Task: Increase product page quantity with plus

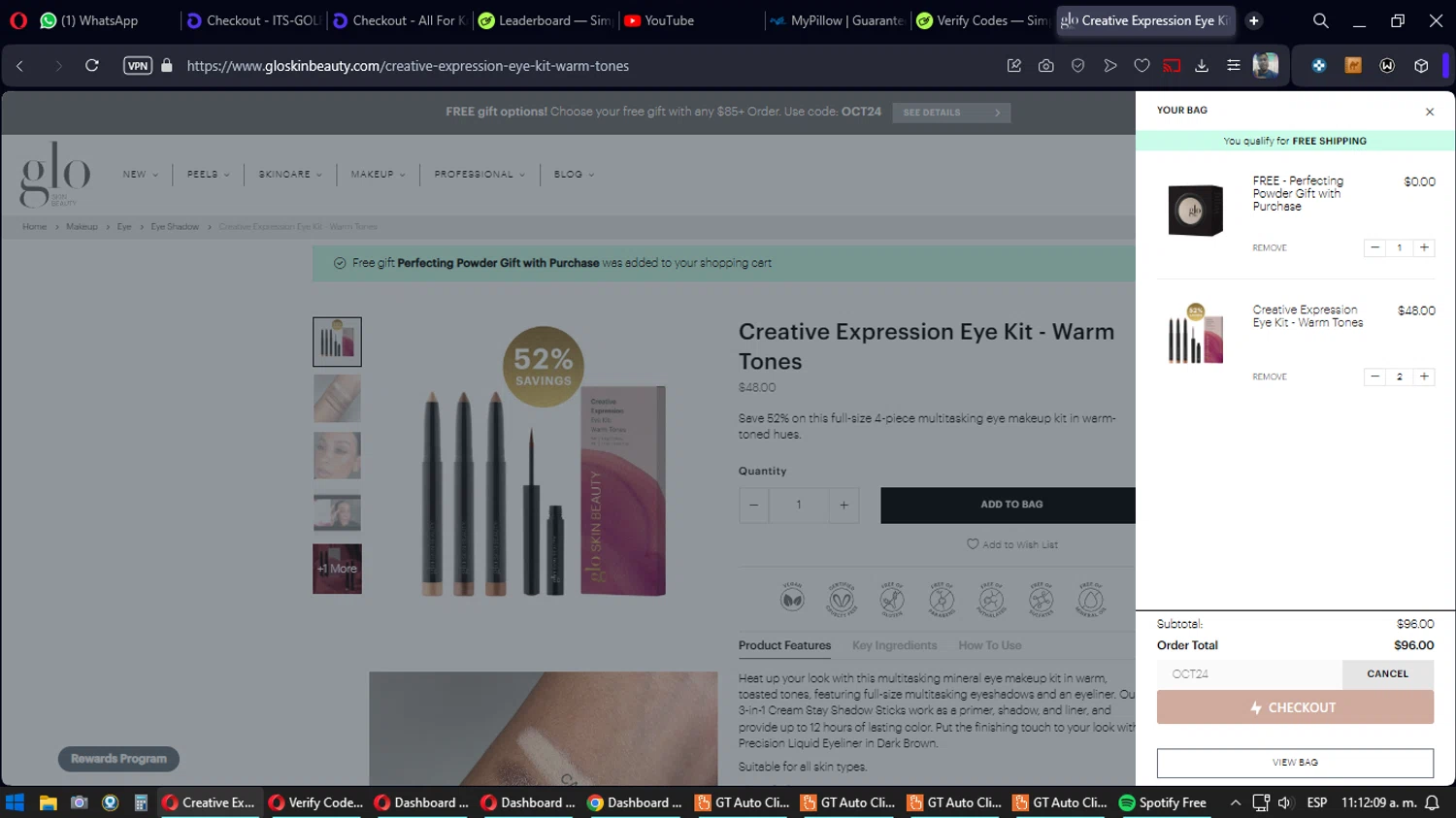Action: (x=844, y=506)
